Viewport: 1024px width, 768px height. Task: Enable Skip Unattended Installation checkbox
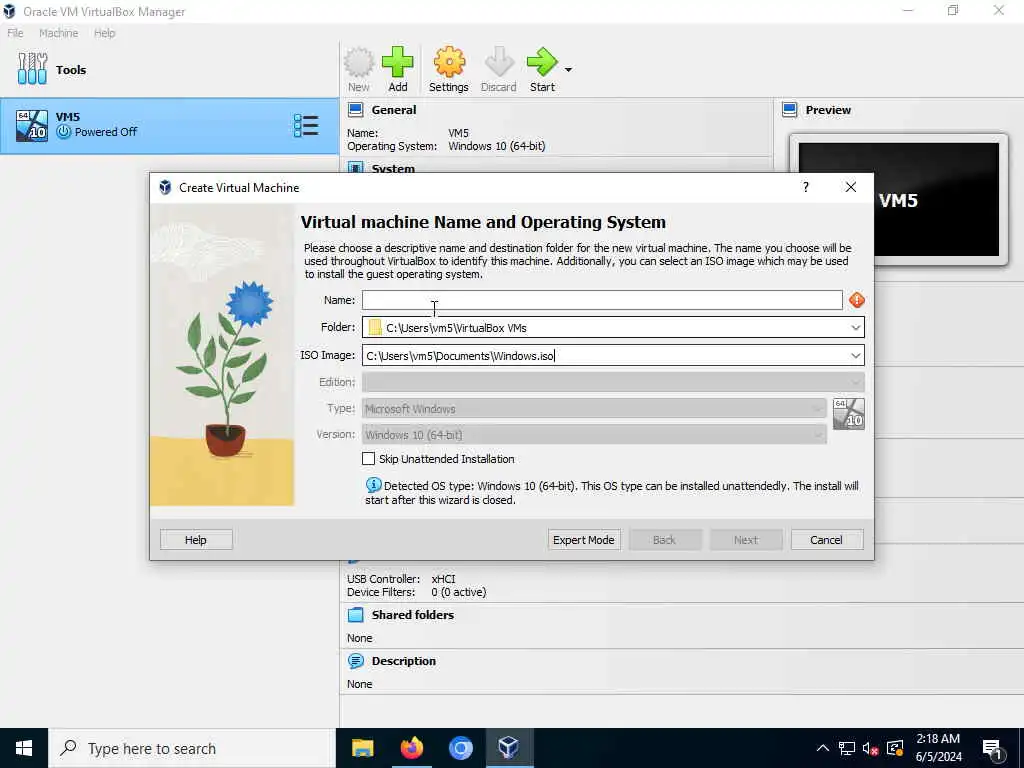368,459
